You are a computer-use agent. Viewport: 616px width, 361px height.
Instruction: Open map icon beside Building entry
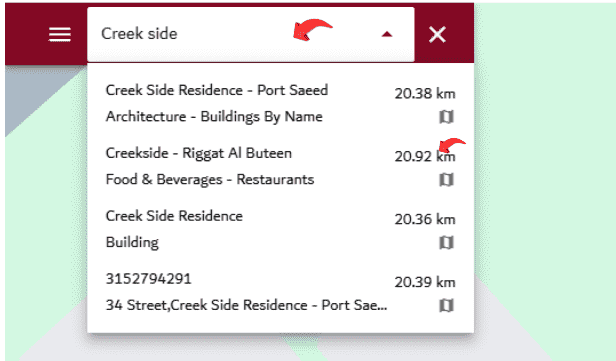[446, 242]
